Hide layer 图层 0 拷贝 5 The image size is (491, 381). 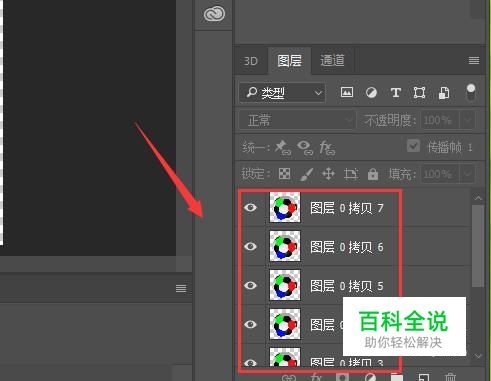coord(250,285)
